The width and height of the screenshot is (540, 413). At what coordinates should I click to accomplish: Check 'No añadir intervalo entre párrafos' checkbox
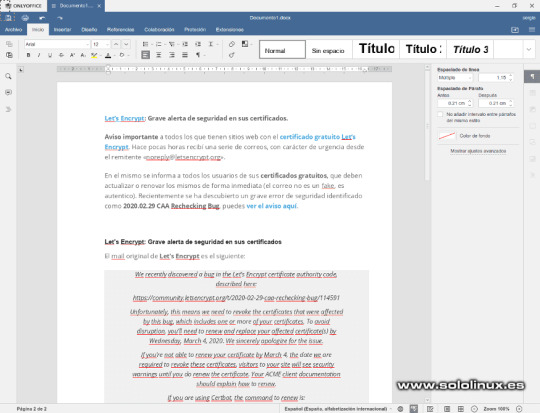[x=440, y=114]
